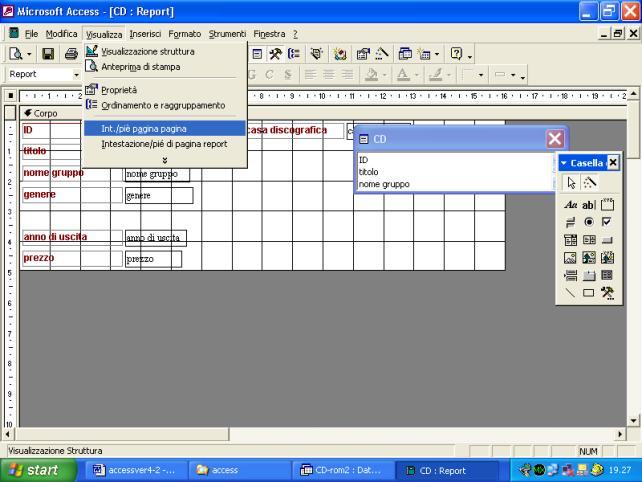Image resolution: width=642 pixels, height=482 pixels.
Task: Expand the New Object dropdown arrow
Action: coord(437,54)
